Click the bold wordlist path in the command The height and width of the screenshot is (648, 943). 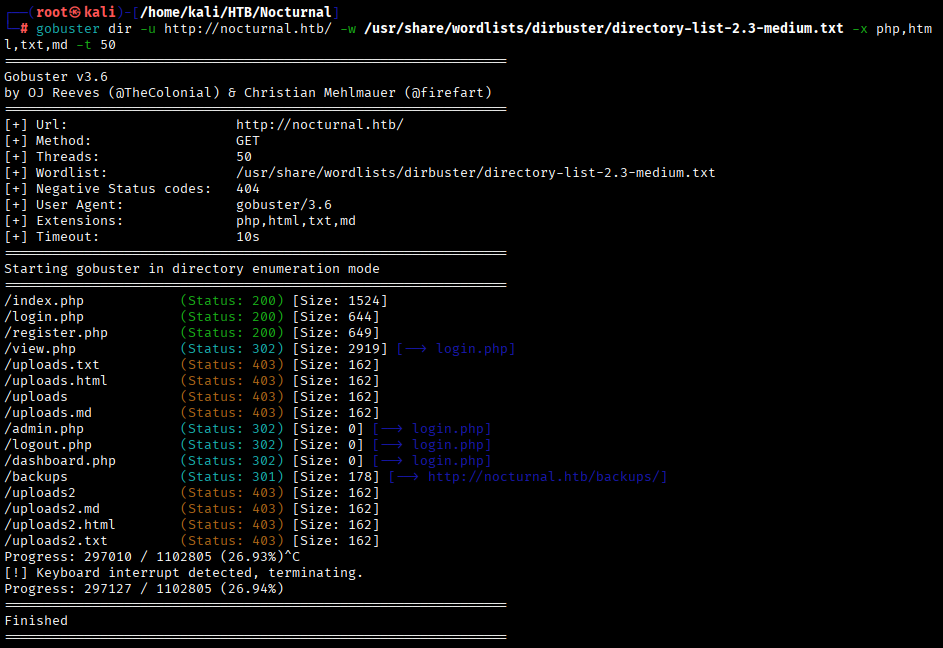pyautogui.click(x=604, y=28)
